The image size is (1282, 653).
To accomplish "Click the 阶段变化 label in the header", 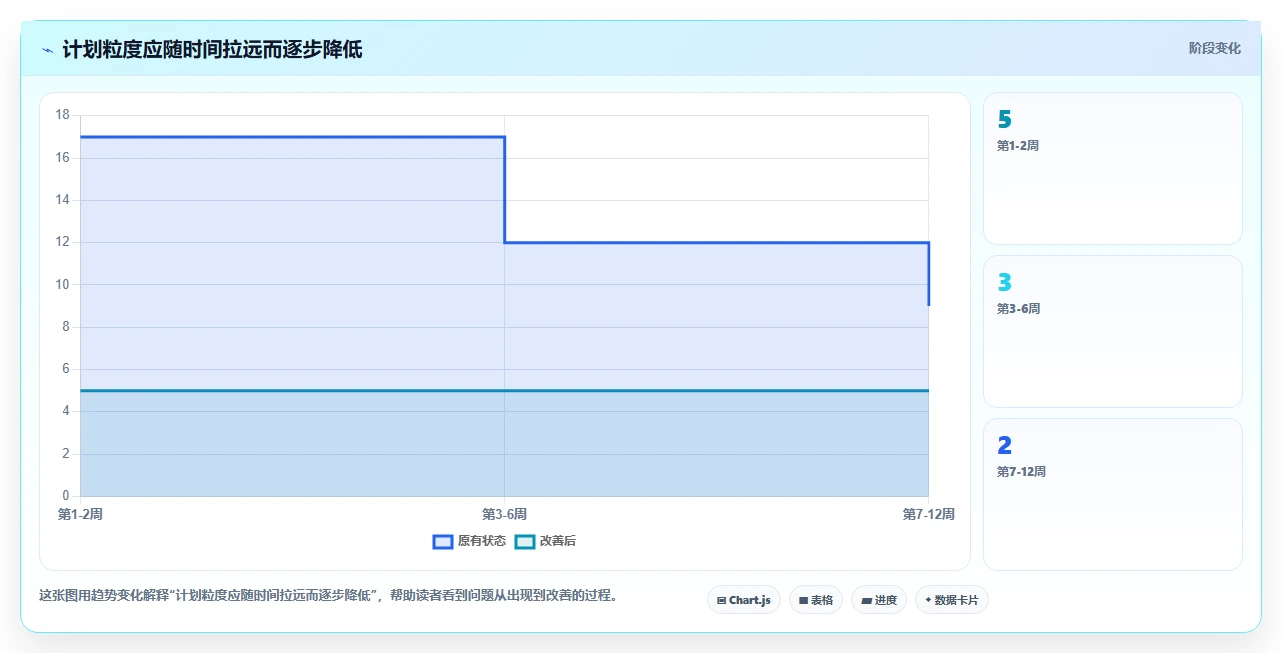I will point(1214,48).
